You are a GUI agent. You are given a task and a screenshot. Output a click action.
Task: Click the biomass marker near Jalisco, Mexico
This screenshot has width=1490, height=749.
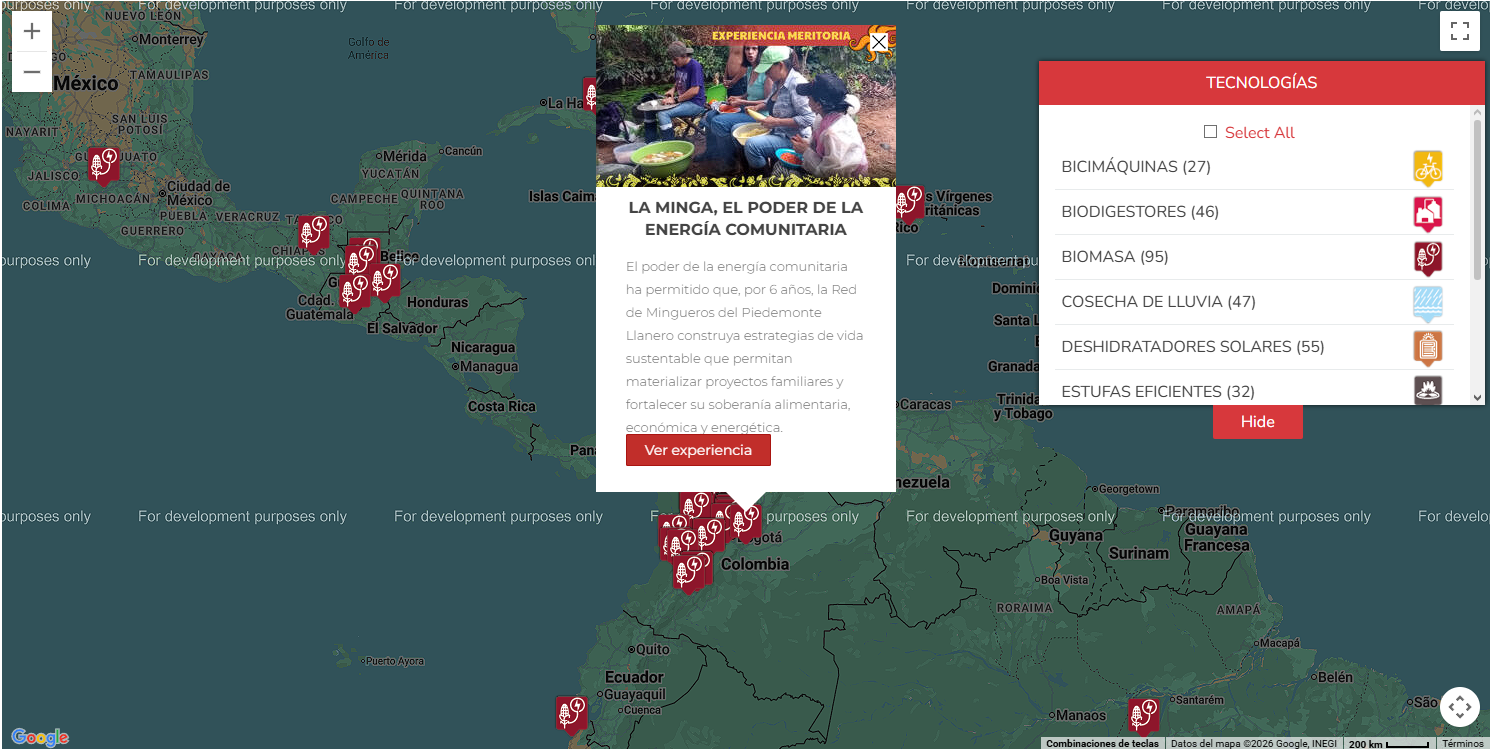click(102, 165)
